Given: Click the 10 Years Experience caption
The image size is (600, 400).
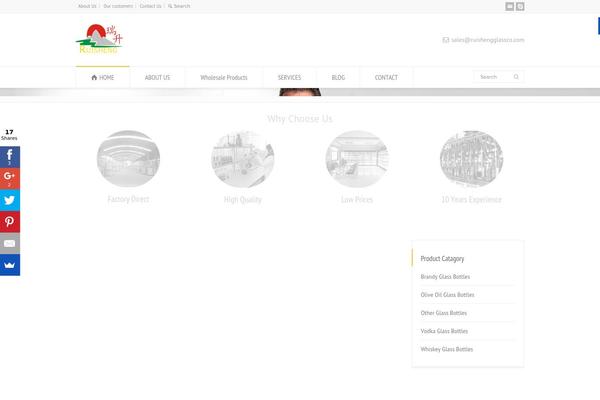Looking at the screenshot, I should coord(471,199).
